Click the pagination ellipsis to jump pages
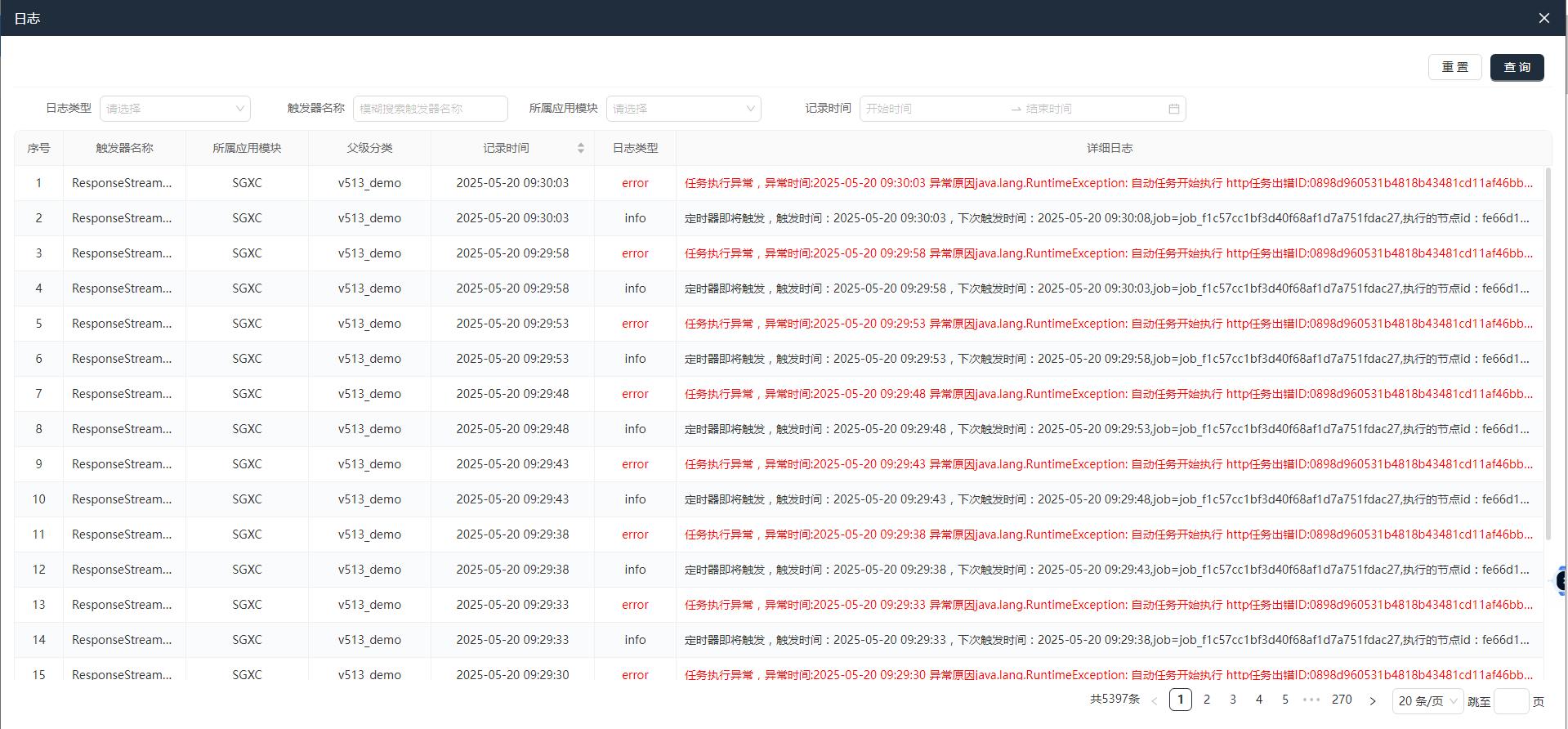The width and height of the screenshot is (1568, 729). pos(1311,700)
